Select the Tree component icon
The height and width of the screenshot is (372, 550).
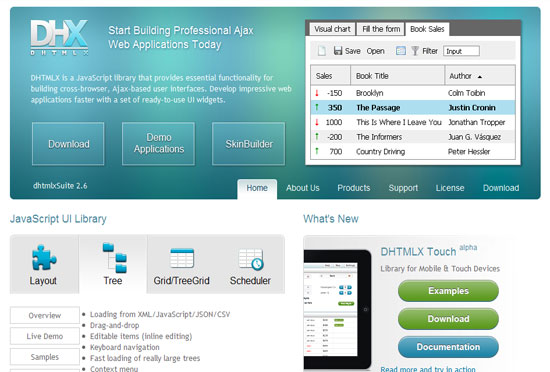click(114, 258)
